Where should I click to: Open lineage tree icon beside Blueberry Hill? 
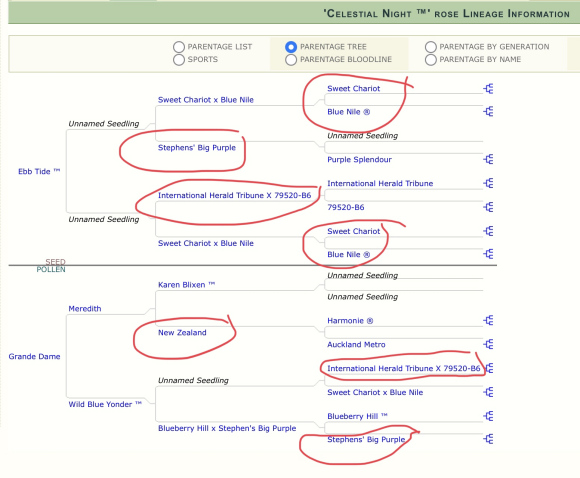[488, 416]
